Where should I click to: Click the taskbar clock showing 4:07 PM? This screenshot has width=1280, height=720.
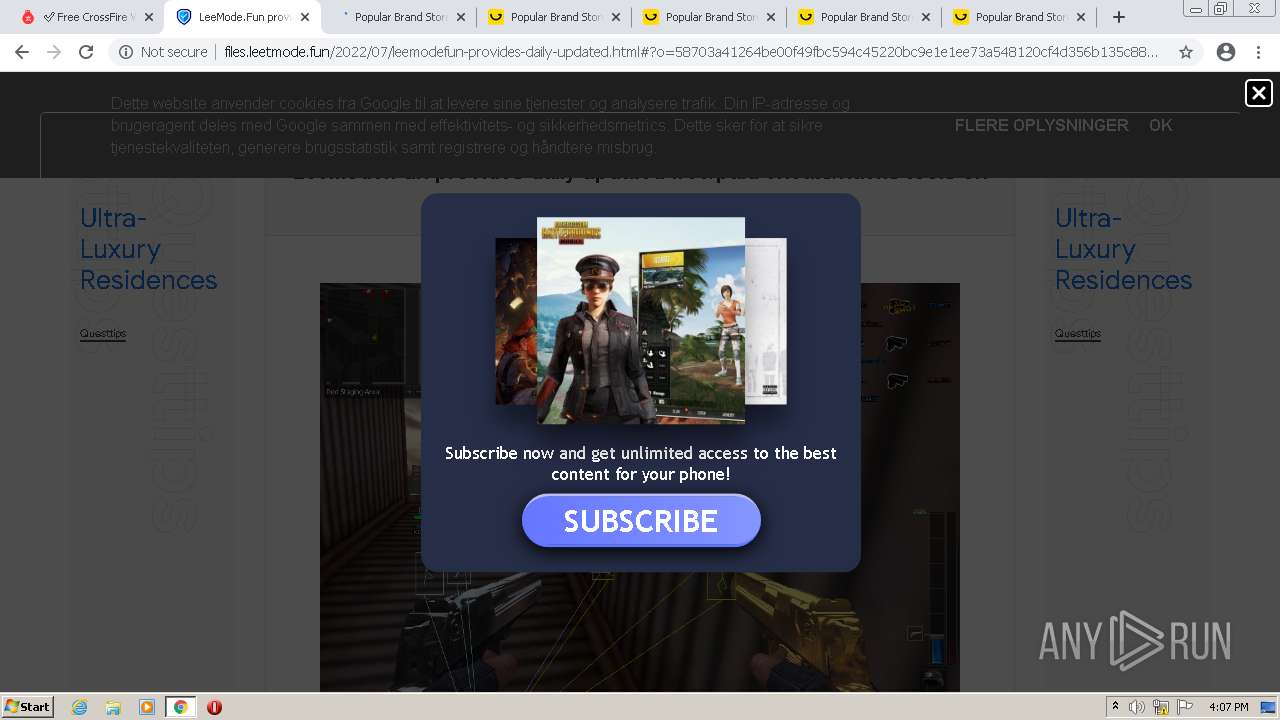coord(1228,707)
